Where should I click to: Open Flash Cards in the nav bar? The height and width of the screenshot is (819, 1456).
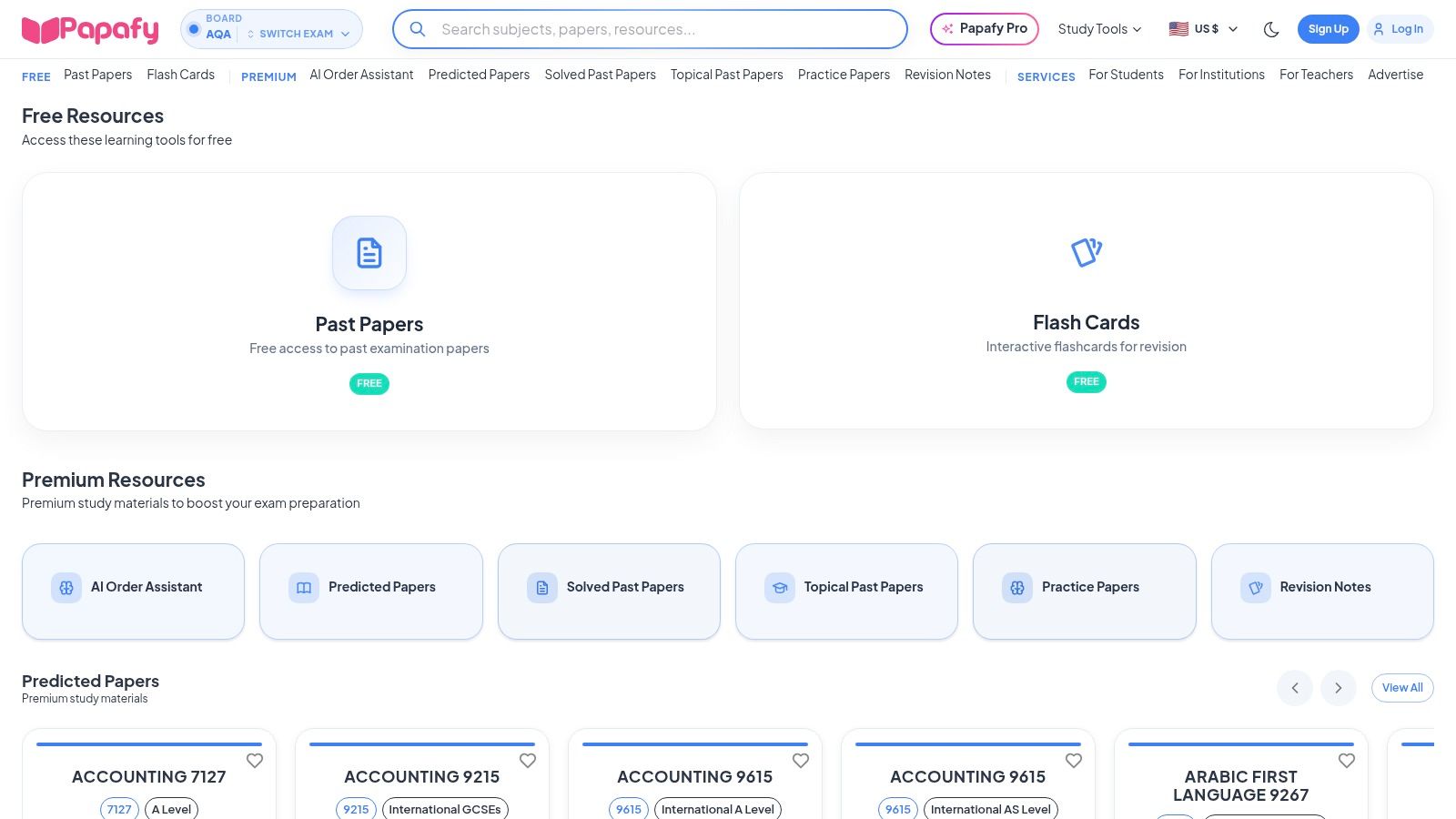point(181,75)
